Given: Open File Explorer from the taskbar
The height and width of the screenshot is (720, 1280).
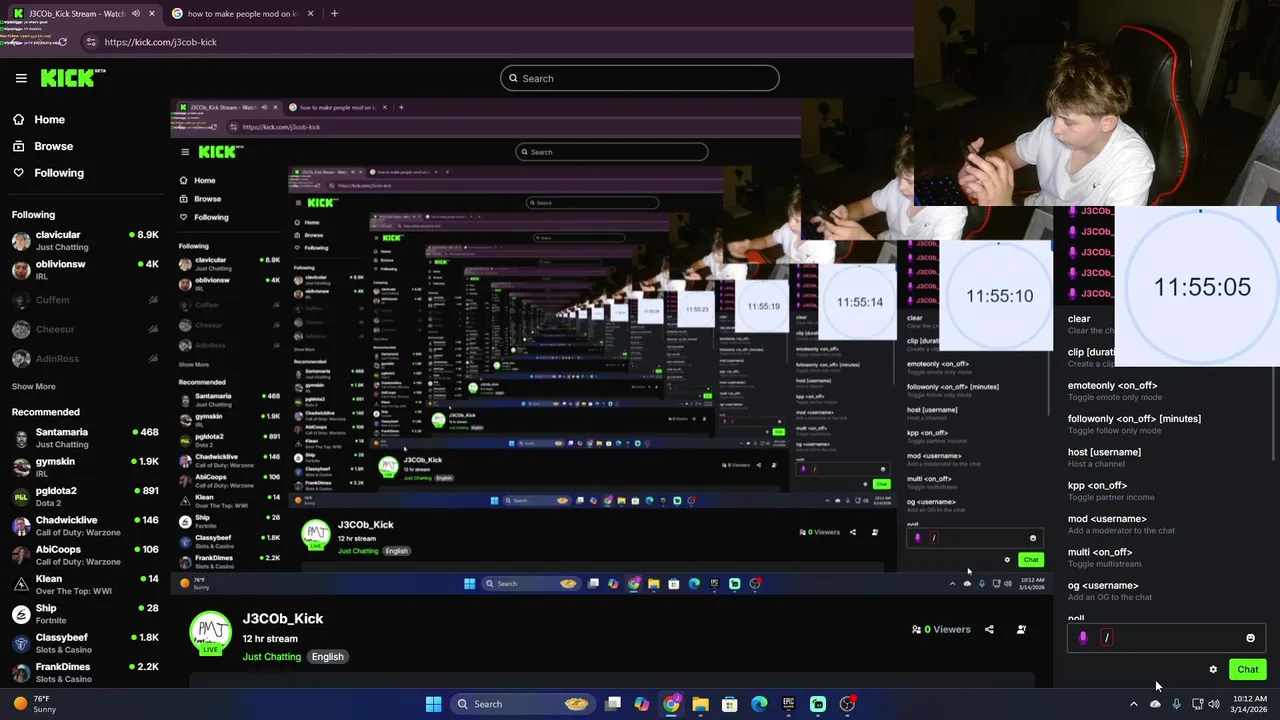Looking at the screenshot, I should tap(700, 704).
